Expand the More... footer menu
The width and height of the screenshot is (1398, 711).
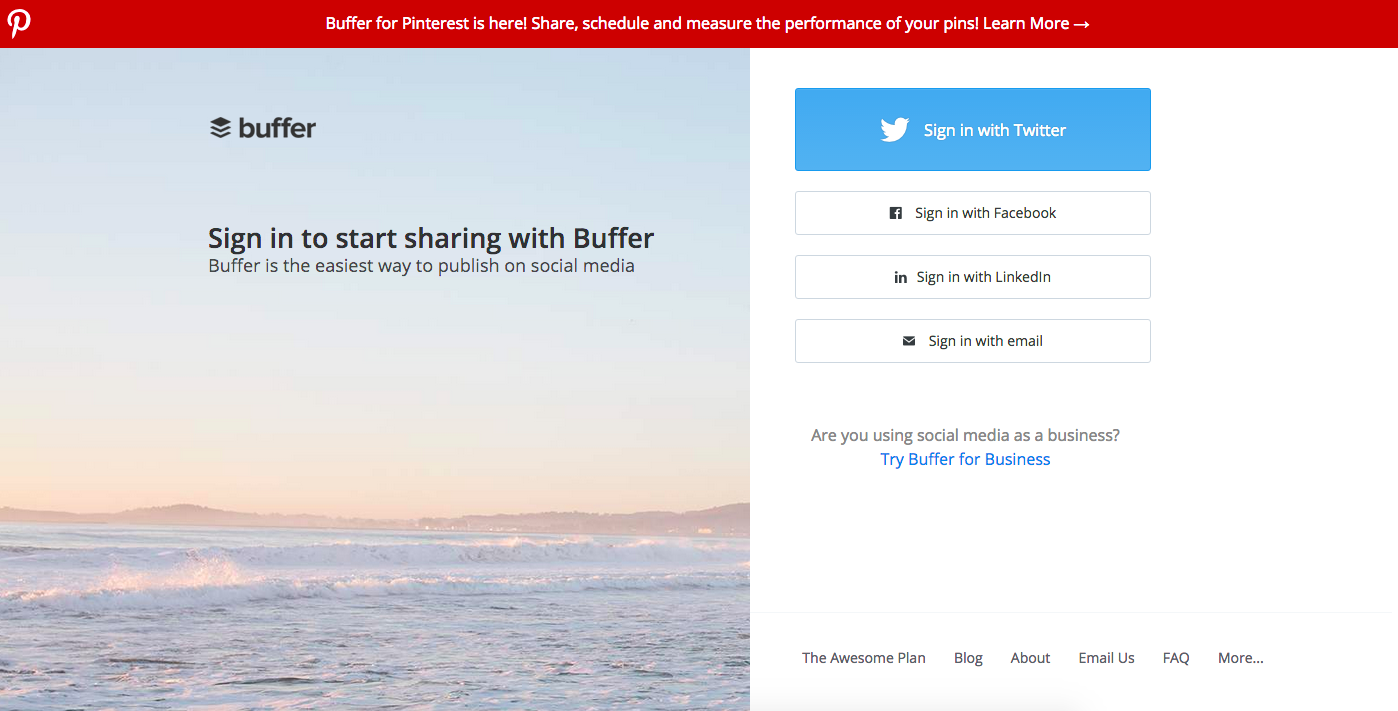[1240, 658]
